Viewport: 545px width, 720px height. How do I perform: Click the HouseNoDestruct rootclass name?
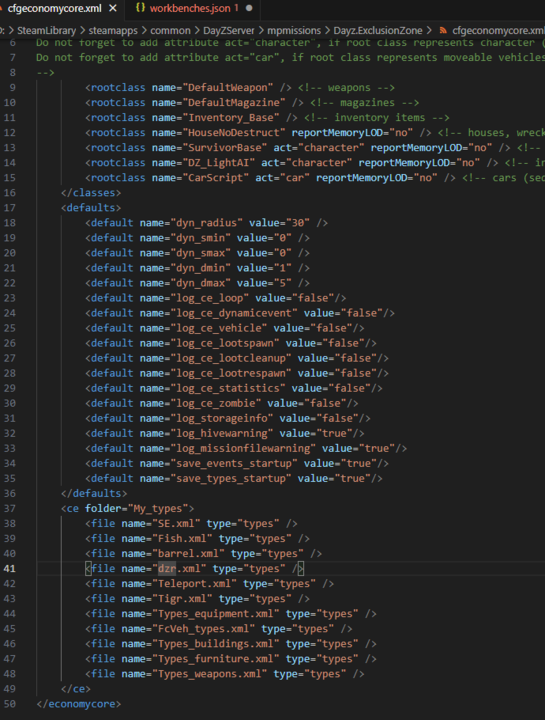[234, 133]
